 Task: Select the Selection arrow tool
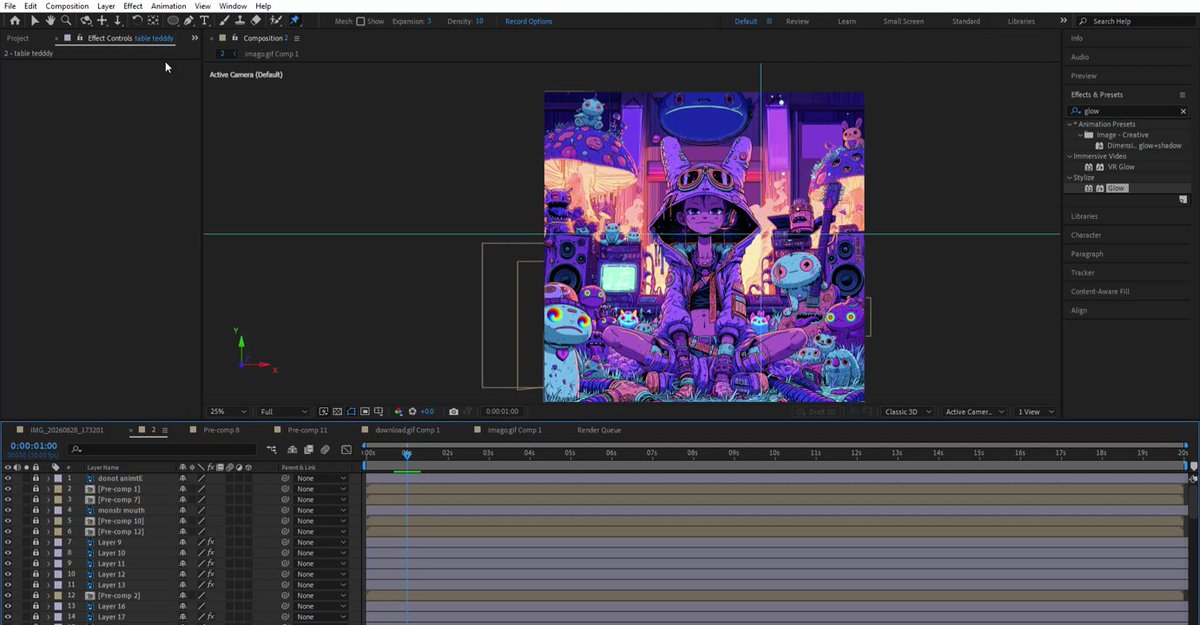[35, 20]
